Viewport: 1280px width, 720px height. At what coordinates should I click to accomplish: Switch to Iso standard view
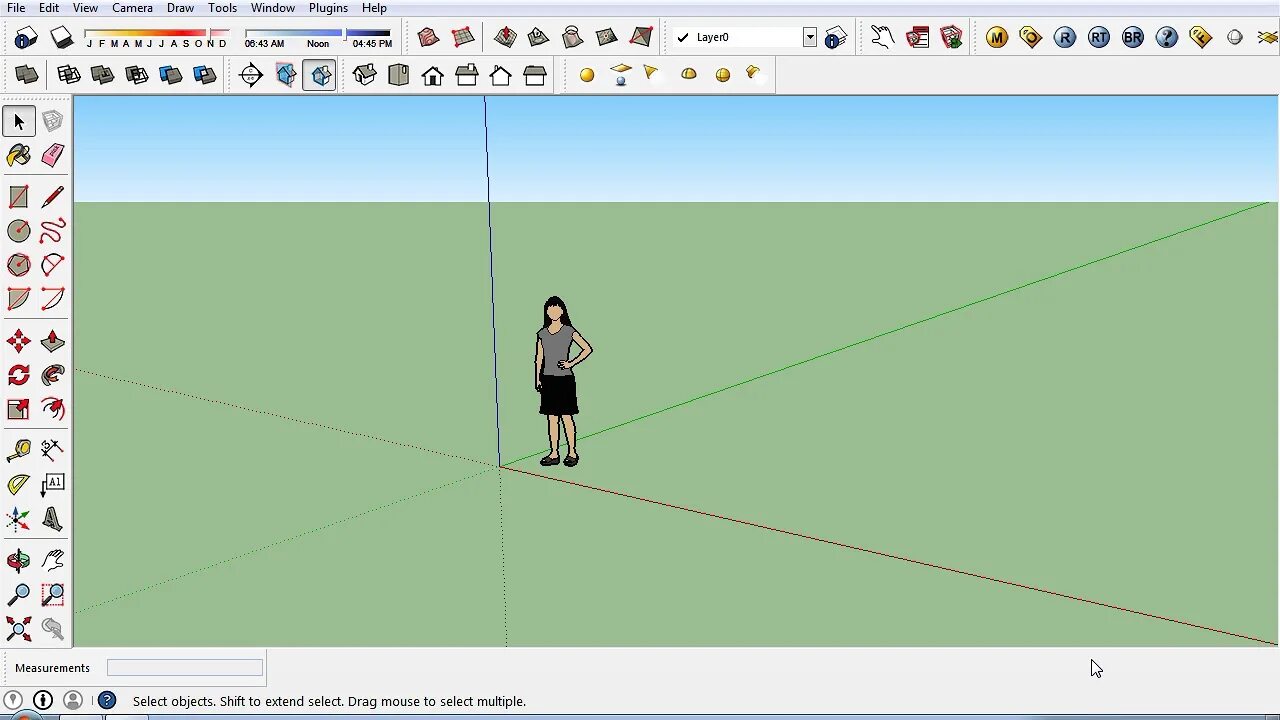365,75
